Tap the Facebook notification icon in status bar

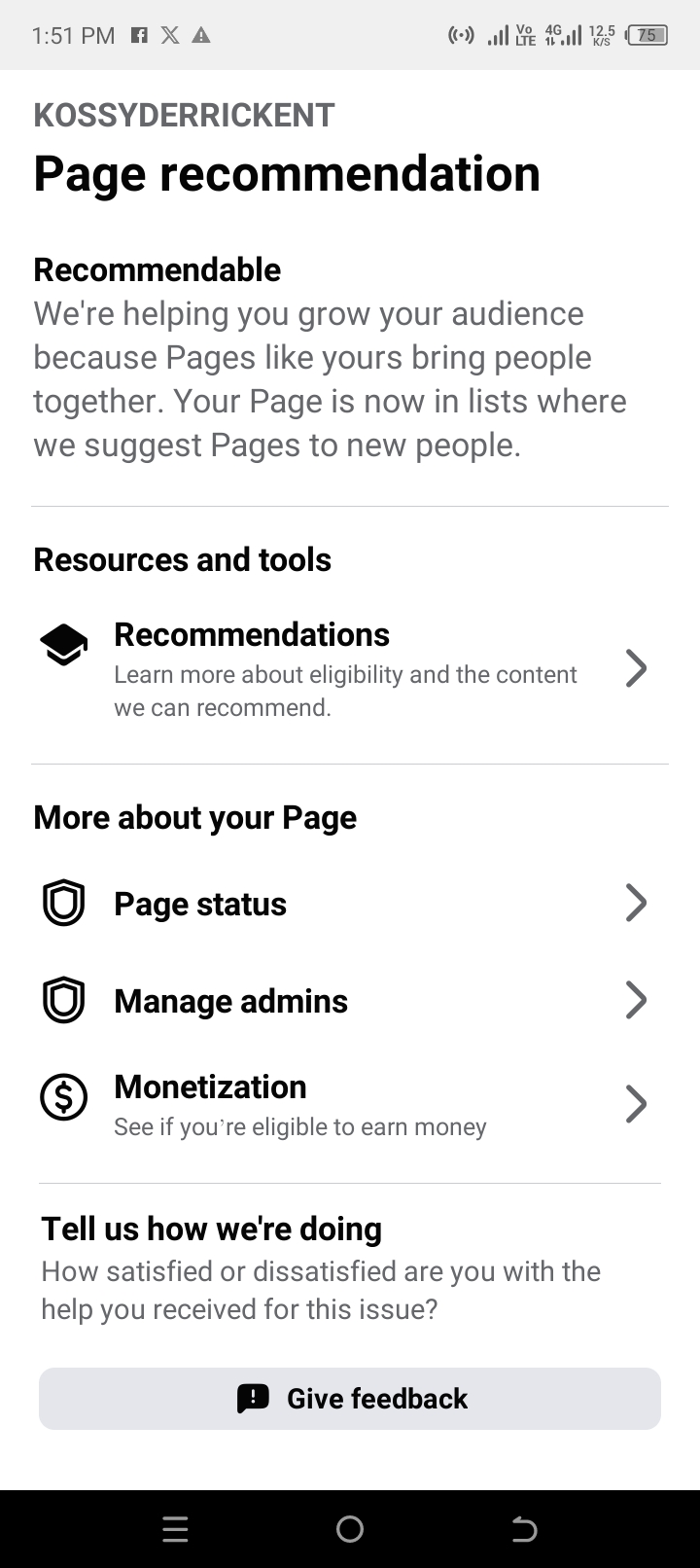(x=139, y=36)
